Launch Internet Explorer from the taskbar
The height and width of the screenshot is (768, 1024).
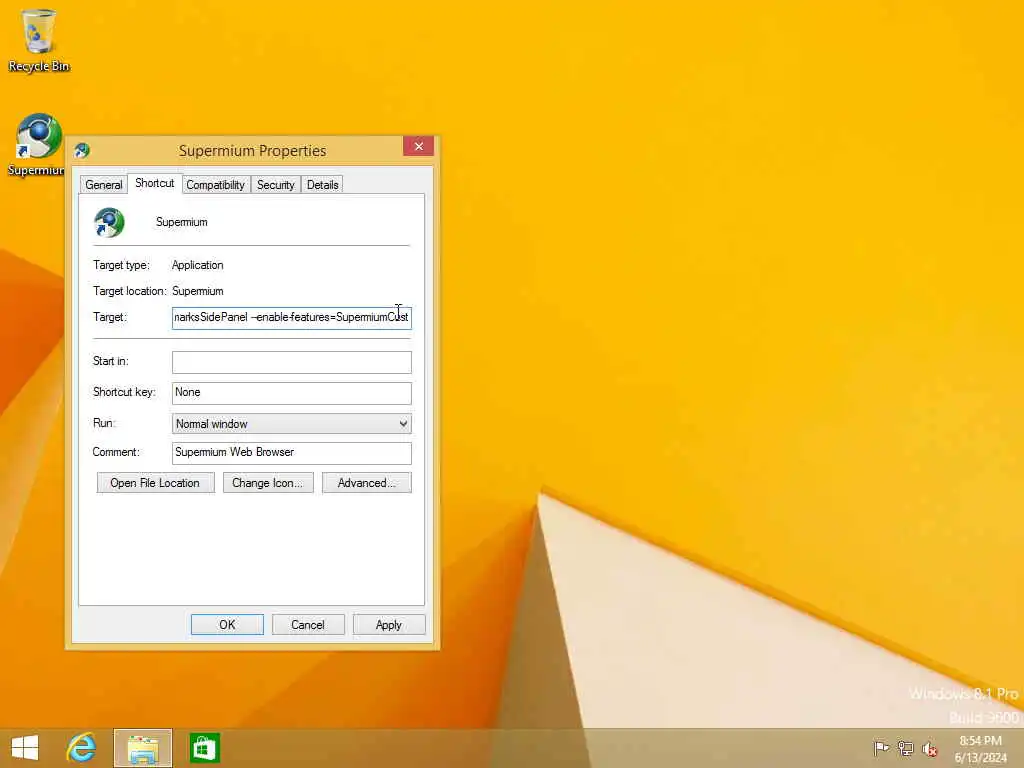click(x=82, y=748)
